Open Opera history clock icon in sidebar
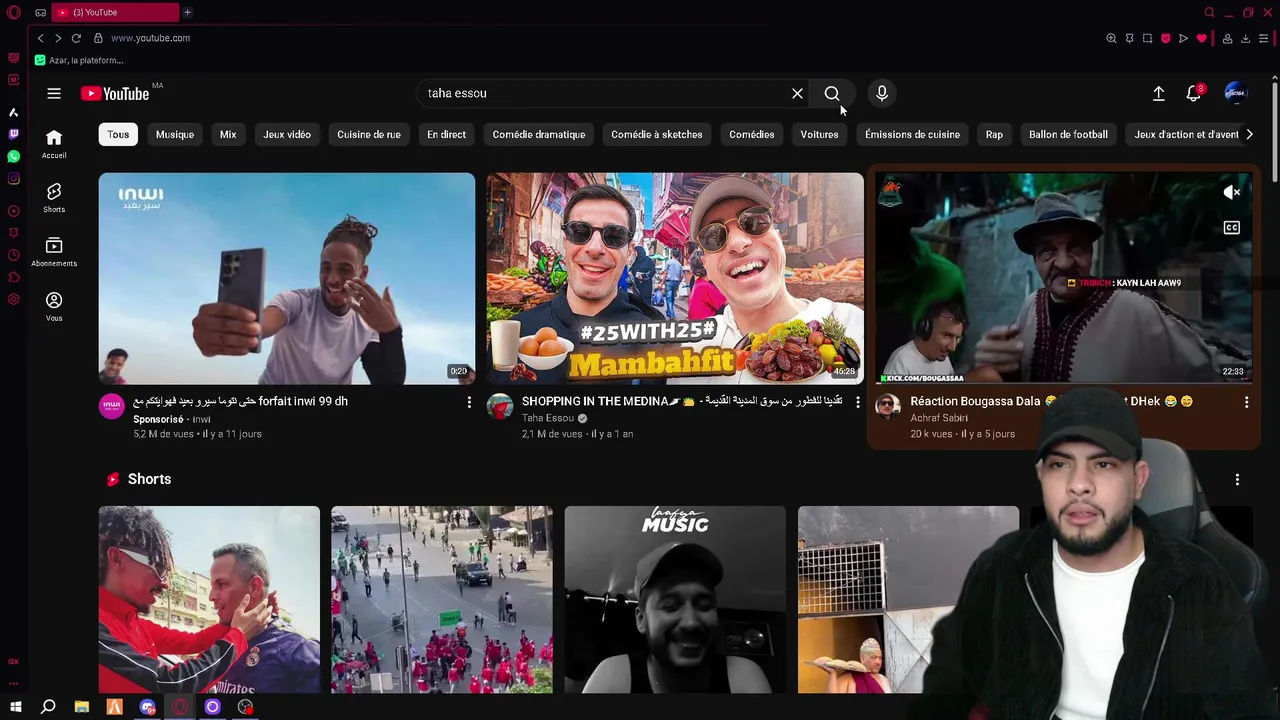 (x=13, y=255)
